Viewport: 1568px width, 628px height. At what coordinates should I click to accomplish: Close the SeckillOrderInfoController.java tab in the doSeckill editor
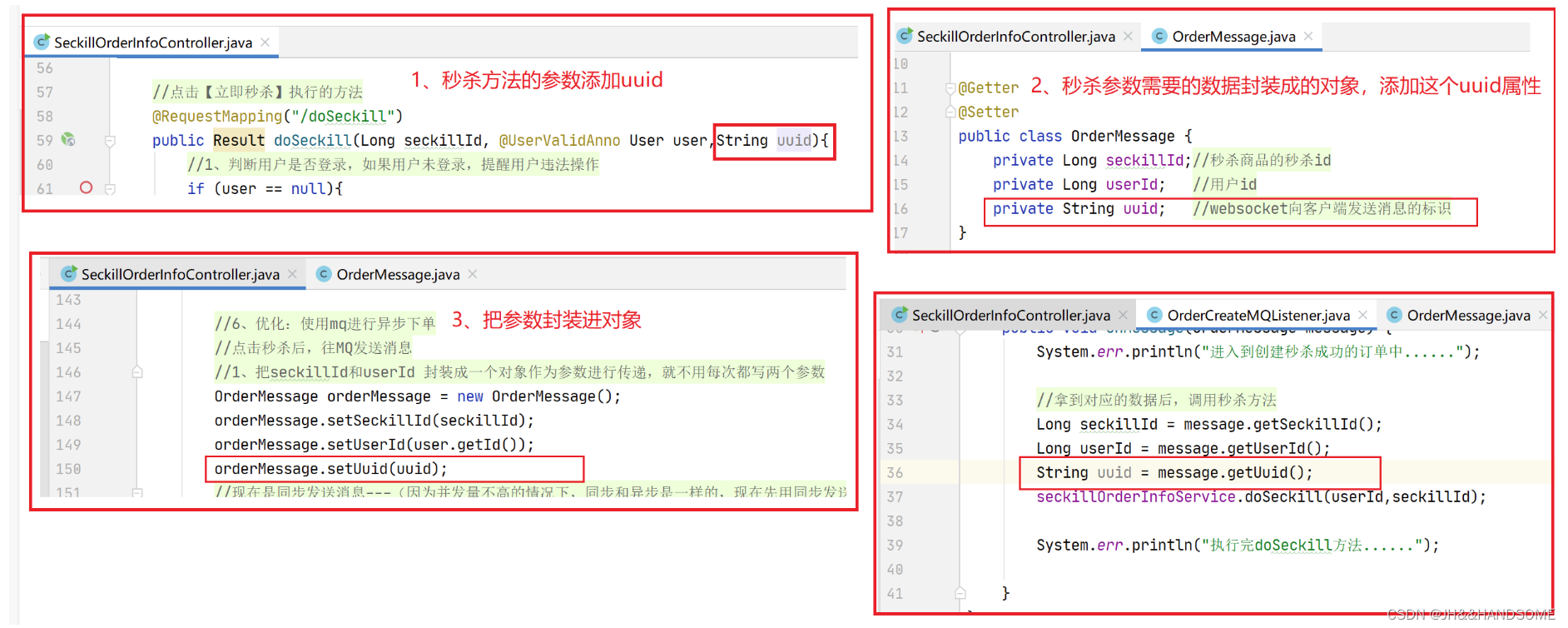point(265,42)
